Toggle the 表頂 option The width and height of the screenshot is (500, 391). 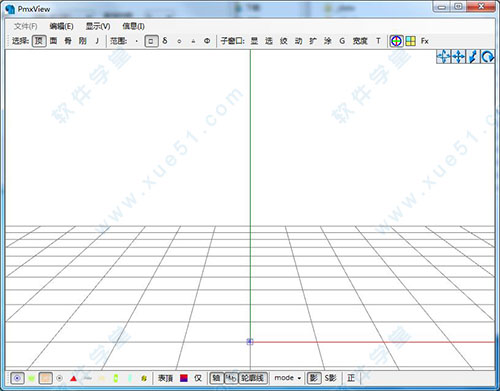pyautogui.click(x=165, y=378)
